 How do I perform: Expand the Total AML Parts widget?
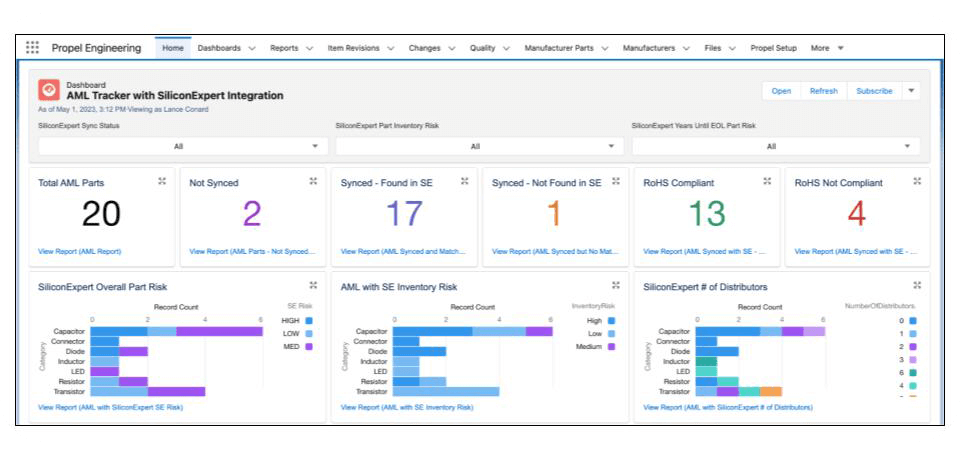coord(162,181)
